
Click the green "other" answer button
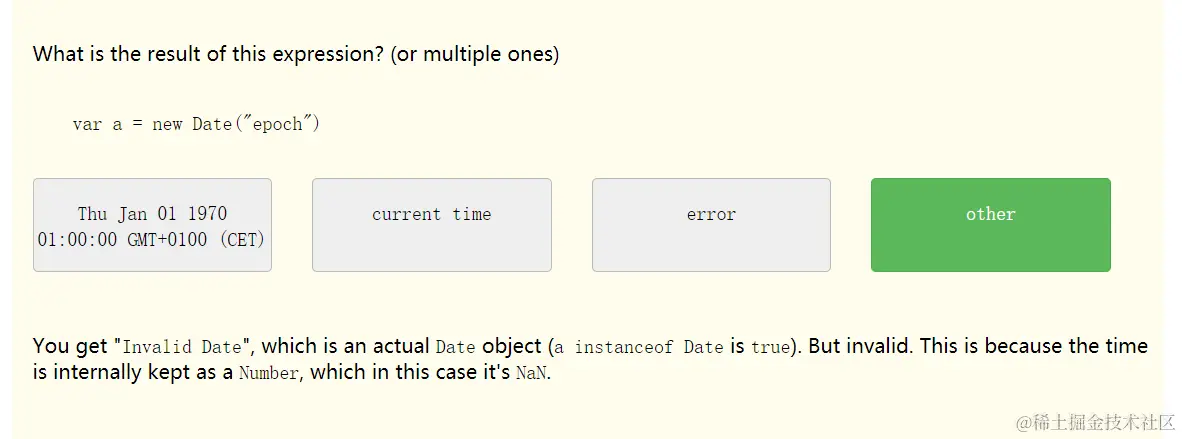(990, 225)
